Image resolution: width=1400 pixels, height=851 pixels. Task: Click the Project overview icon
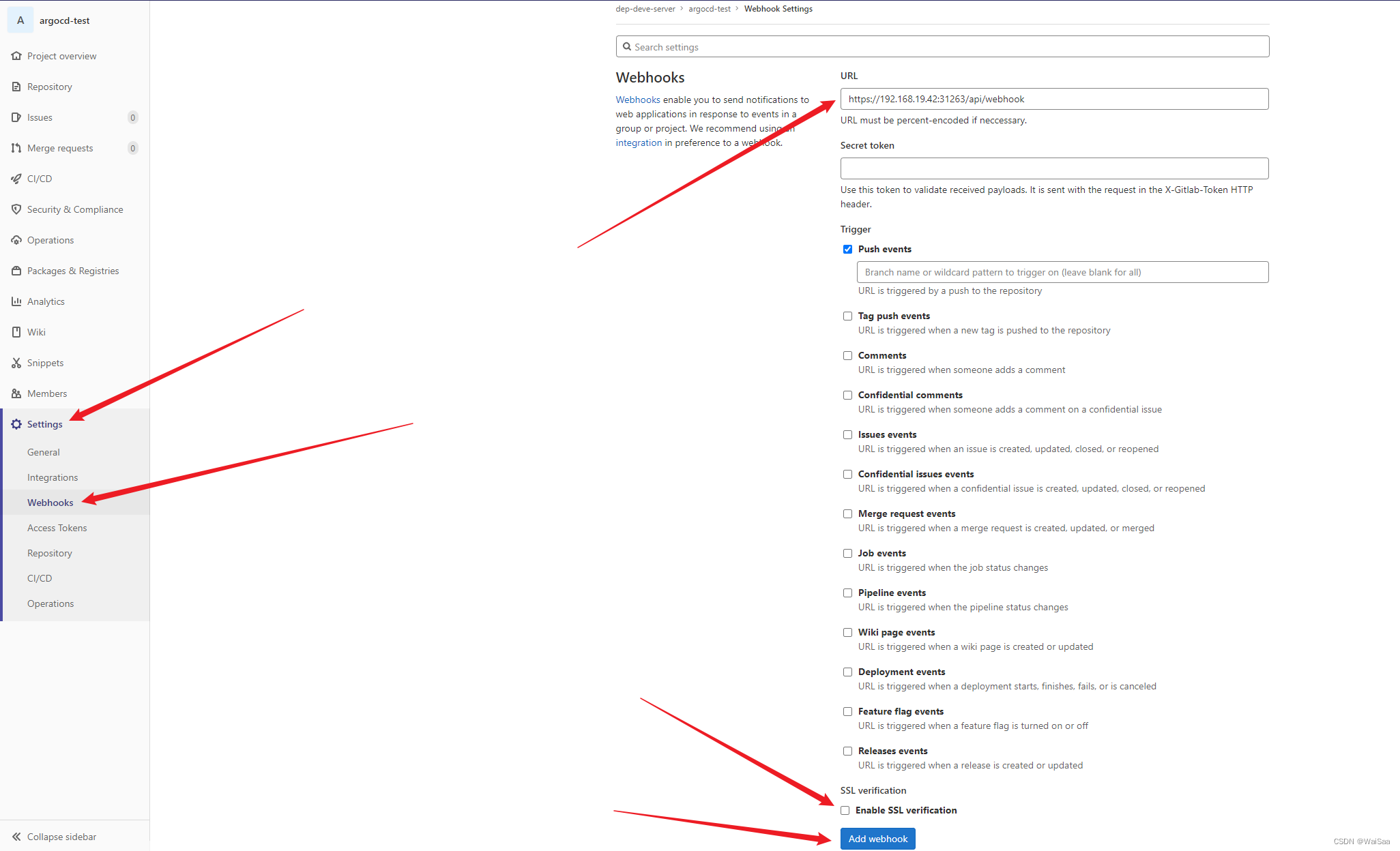(18, 55)
